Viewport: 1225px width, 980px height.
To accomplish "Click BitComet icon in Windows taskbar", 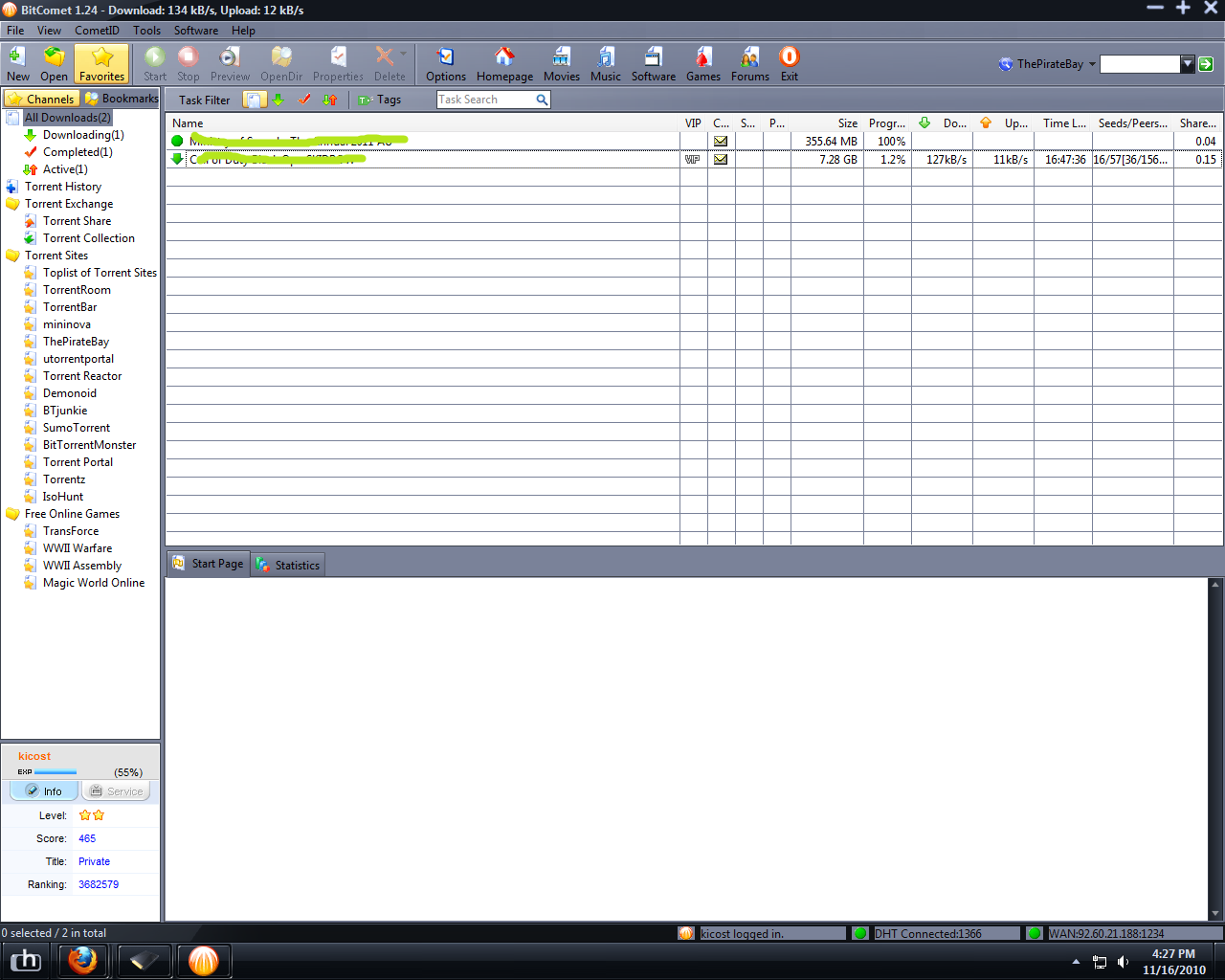I will [203, 960].
